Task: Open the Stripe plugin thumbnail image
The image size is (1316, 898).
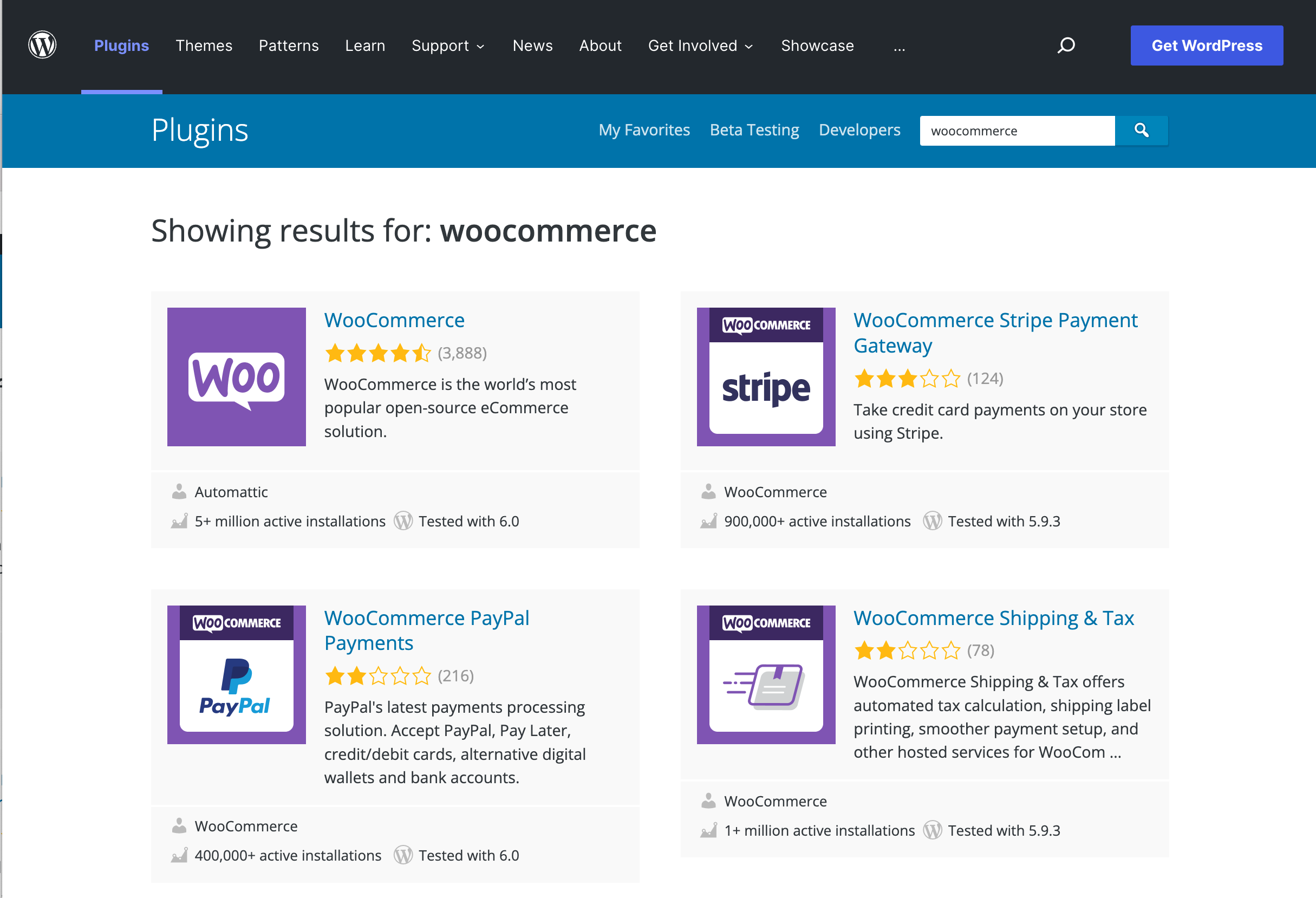Action: pos(766,376)
